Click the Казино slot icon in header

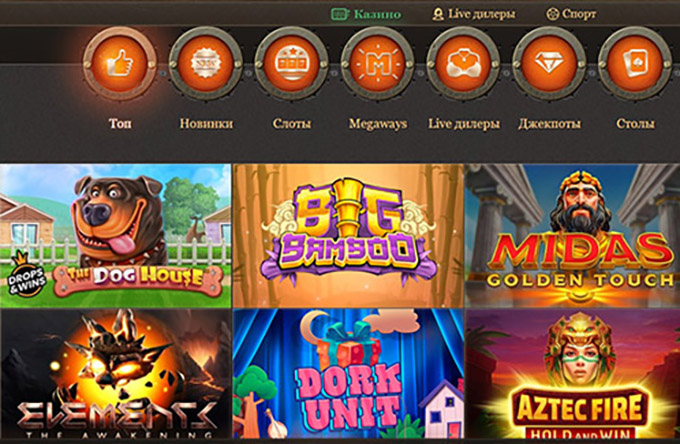click(x=340, y=14)
